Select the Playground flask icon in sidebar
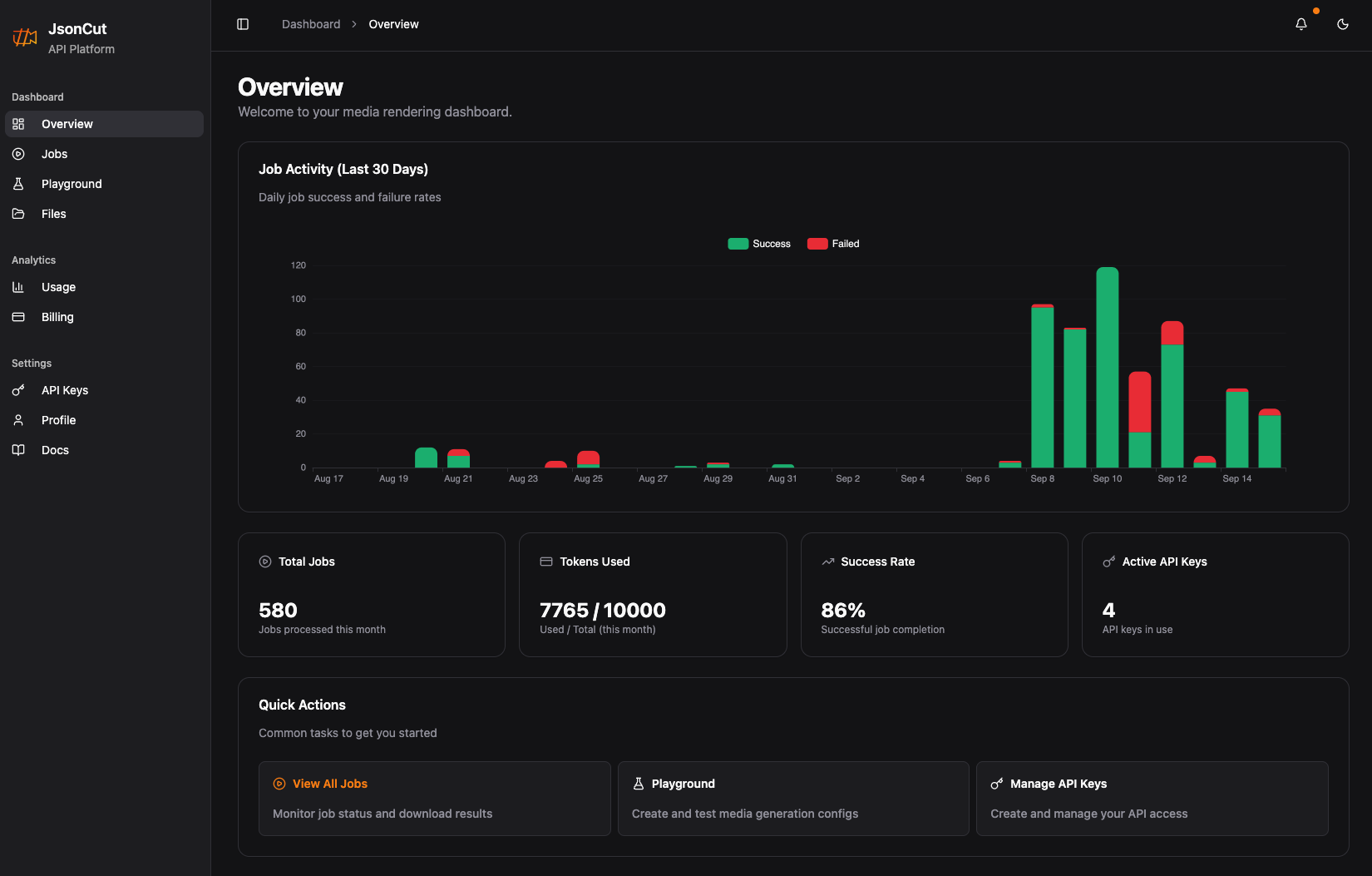Image resolution: width=1372 pixels, height=876 pixels. [x=18, y=184]
